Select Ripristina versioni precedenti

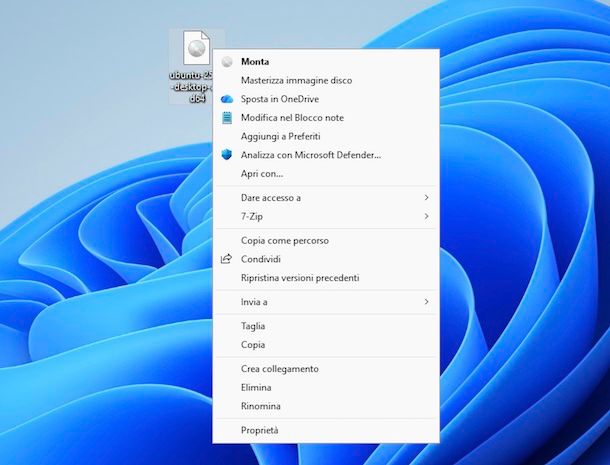tap(300, 278)
